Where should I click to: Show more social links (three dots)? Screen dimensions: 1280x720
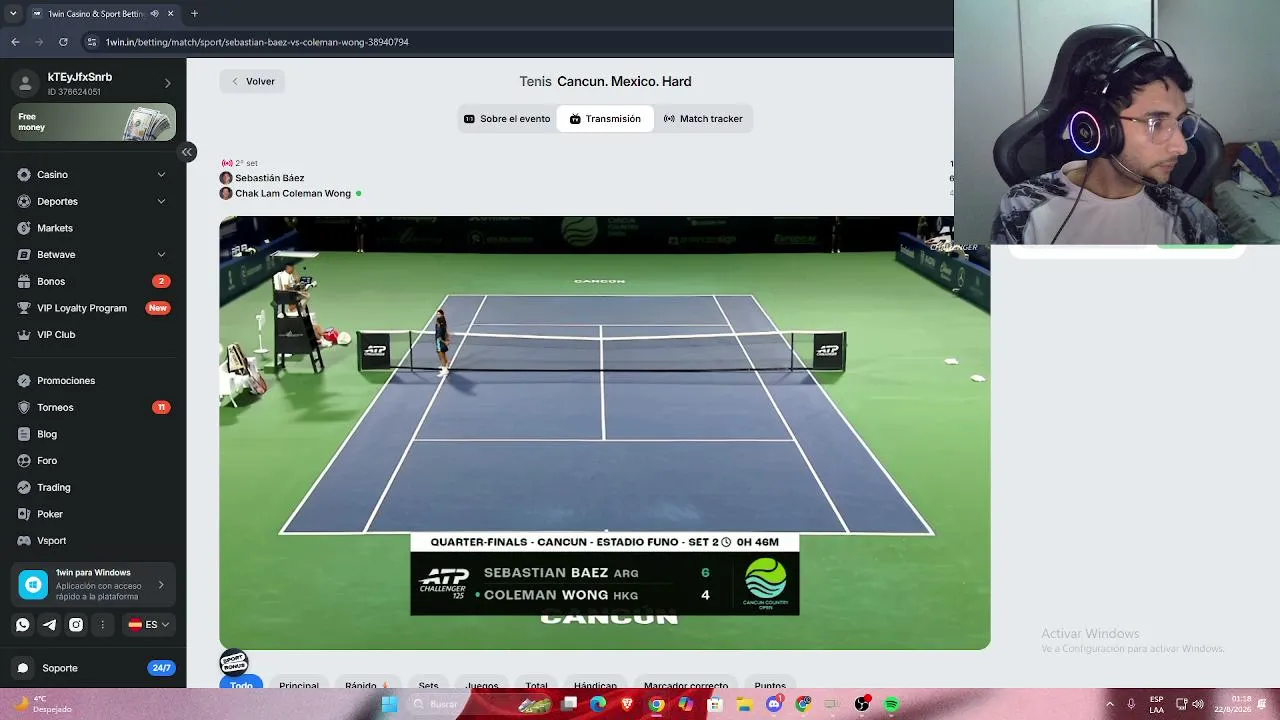102,625
